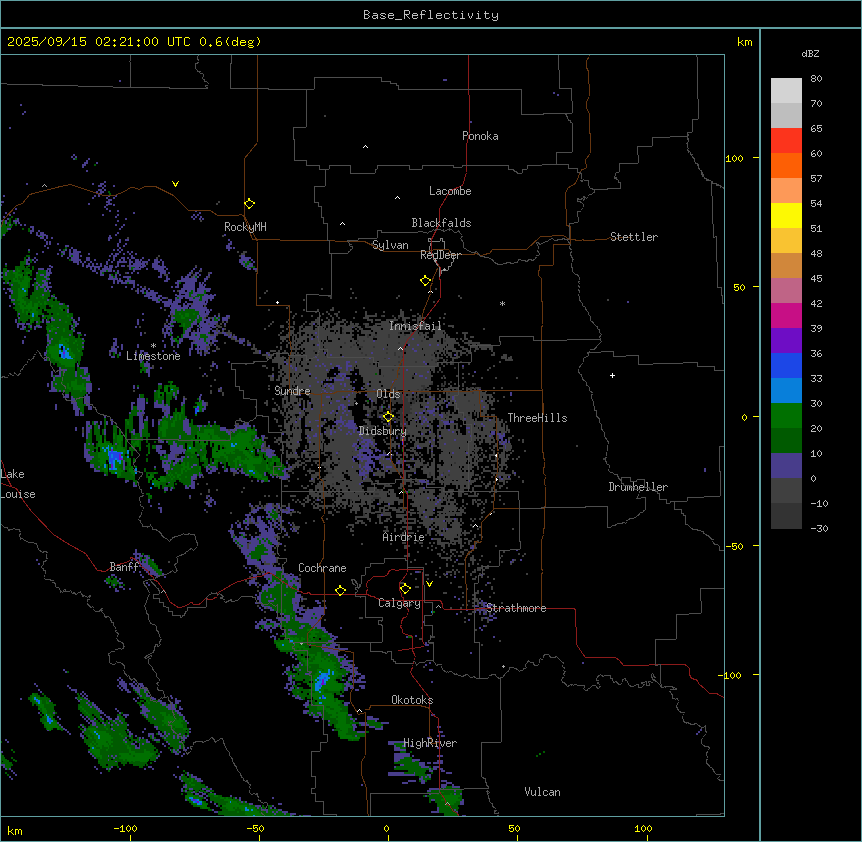Click the yellow diamond marker south of RedDeer

[425, 281]
